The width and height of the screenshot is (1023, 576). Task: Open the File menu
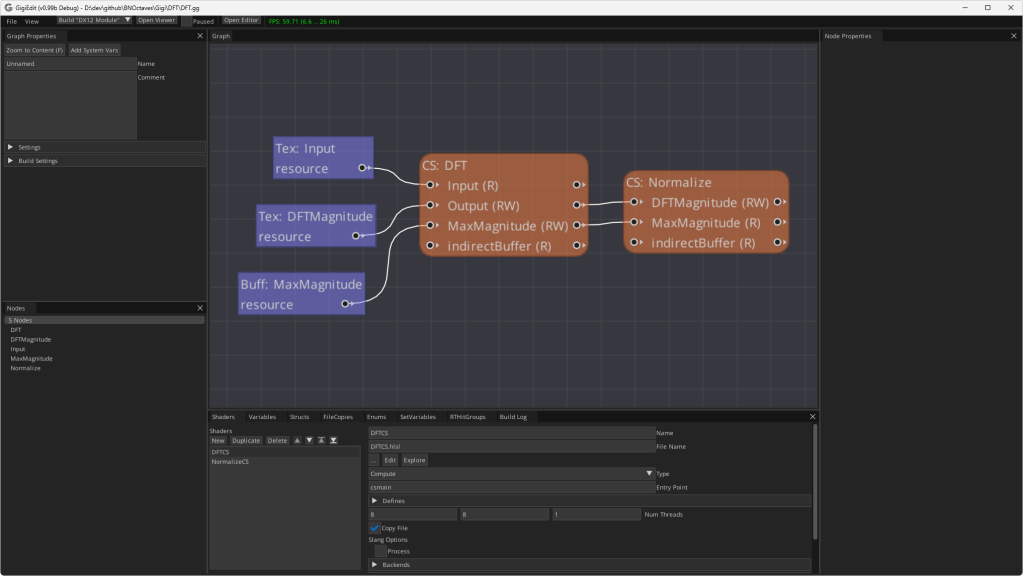(12, 21)
